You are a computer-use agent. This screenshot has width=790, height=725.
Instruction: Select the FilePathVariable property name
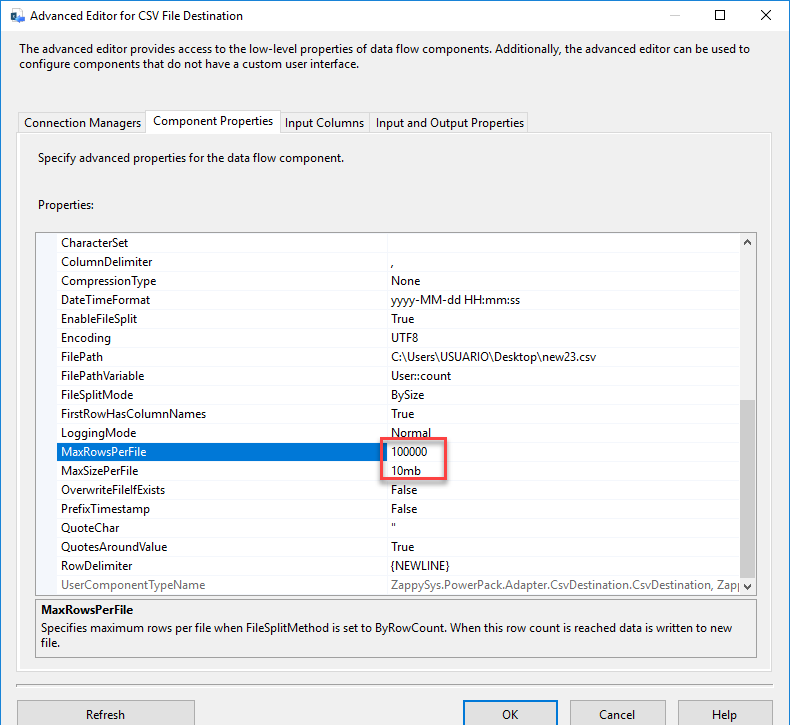point(102,376)
